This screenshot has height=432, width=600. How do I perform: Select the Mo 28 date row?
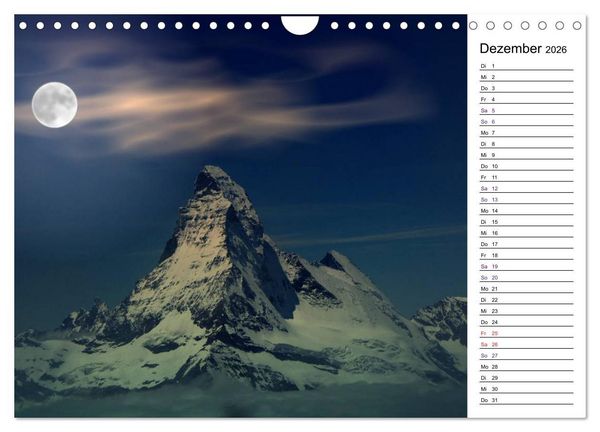[x=527, y=366]
